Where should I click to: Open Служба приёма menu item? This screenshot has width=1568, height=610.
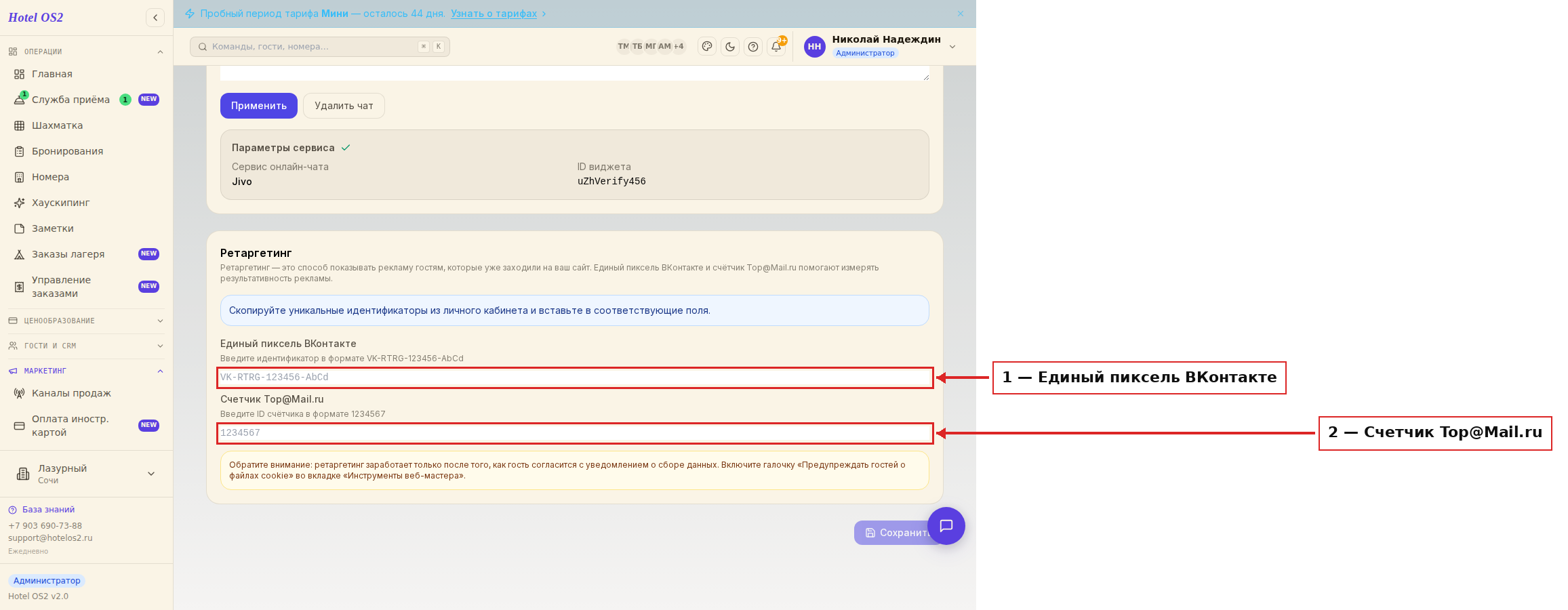(87, 100)
